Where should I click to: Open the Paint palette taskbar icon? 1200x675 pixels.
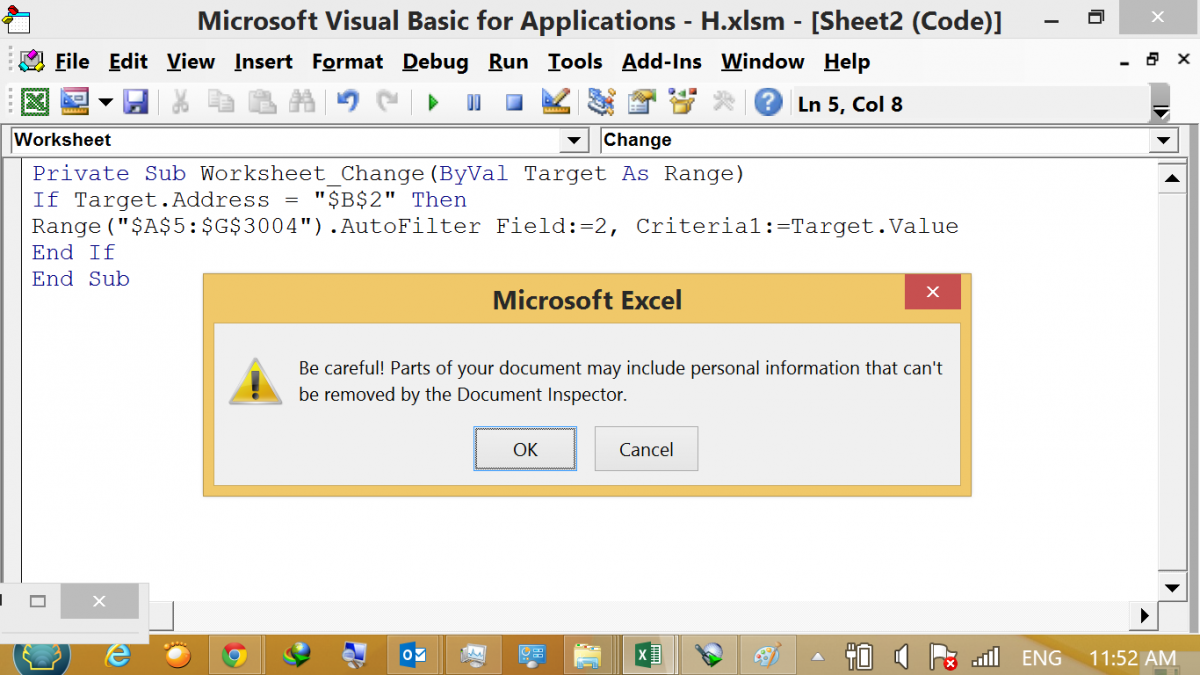click(x=766, y=655)
